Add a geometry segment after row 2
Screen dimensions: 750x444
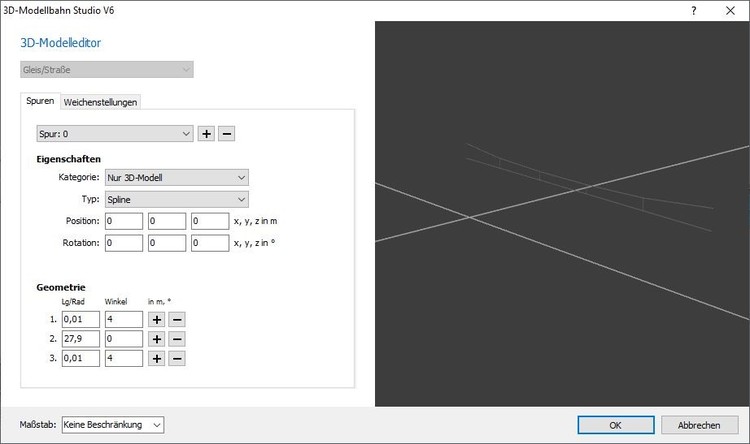click(156, 339)
